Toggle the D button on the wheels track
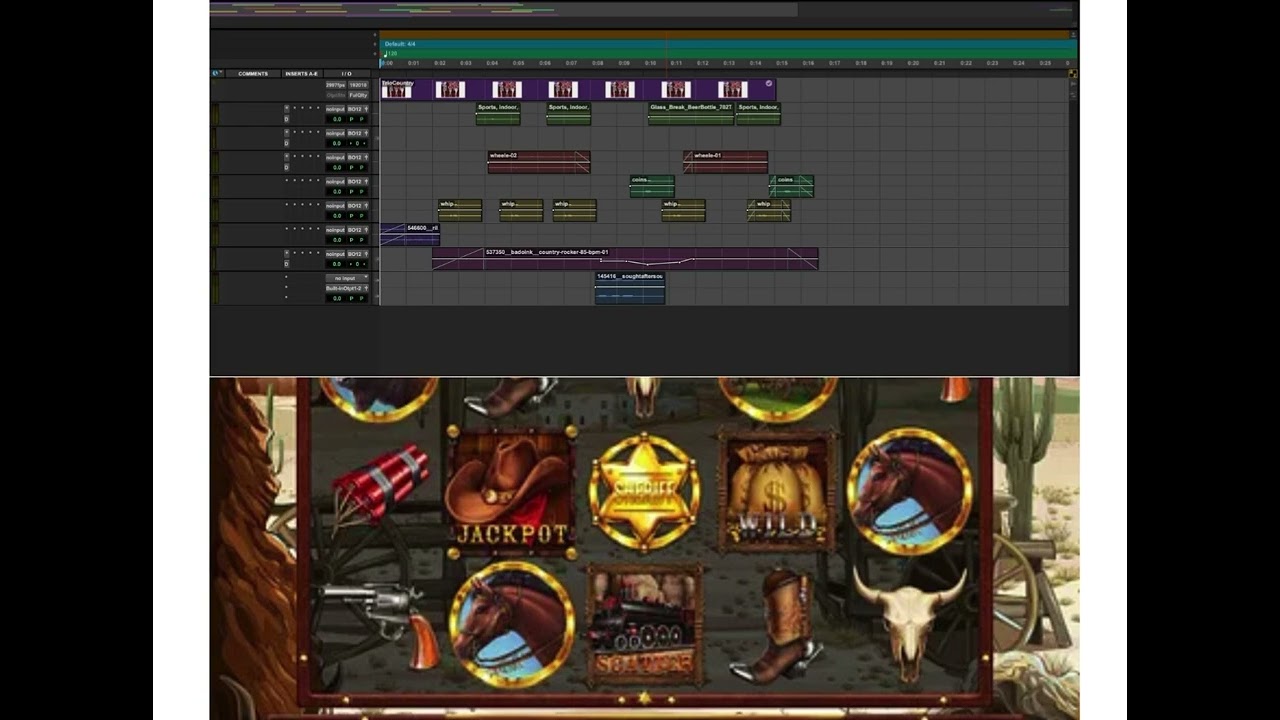 286,167
